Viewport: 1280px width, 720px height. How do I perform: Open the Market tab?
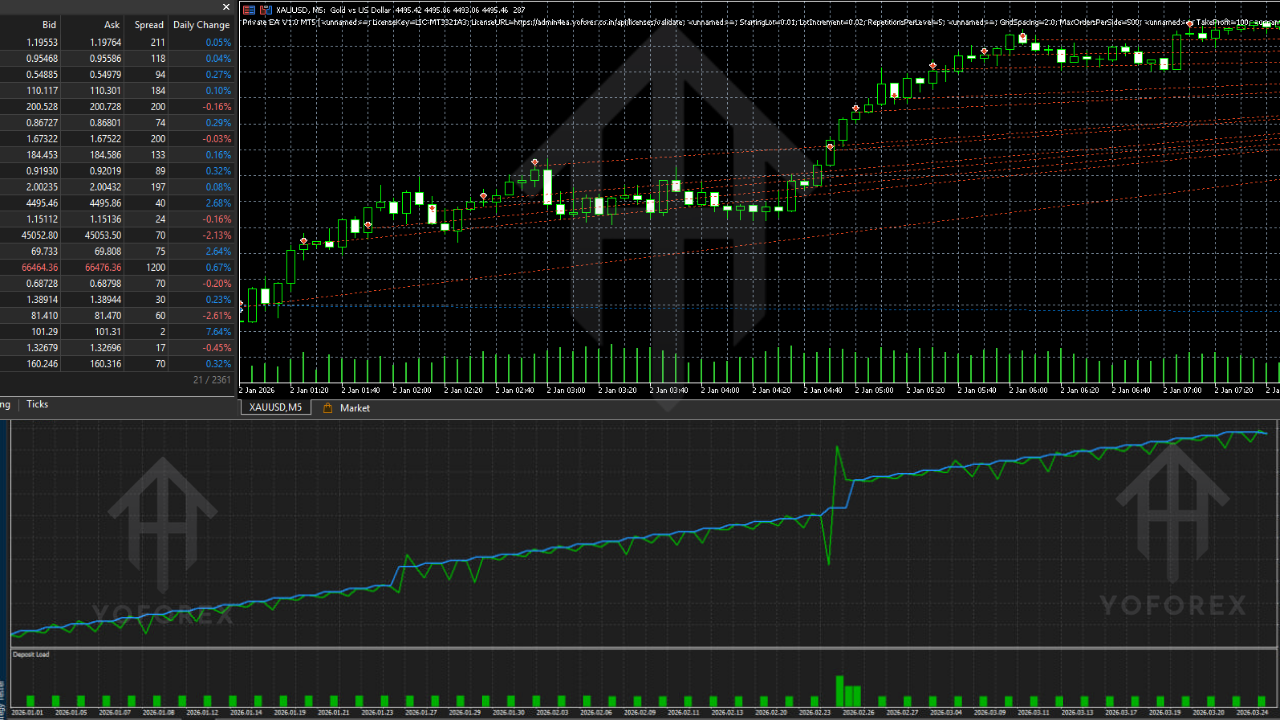[x=354, y=408]
